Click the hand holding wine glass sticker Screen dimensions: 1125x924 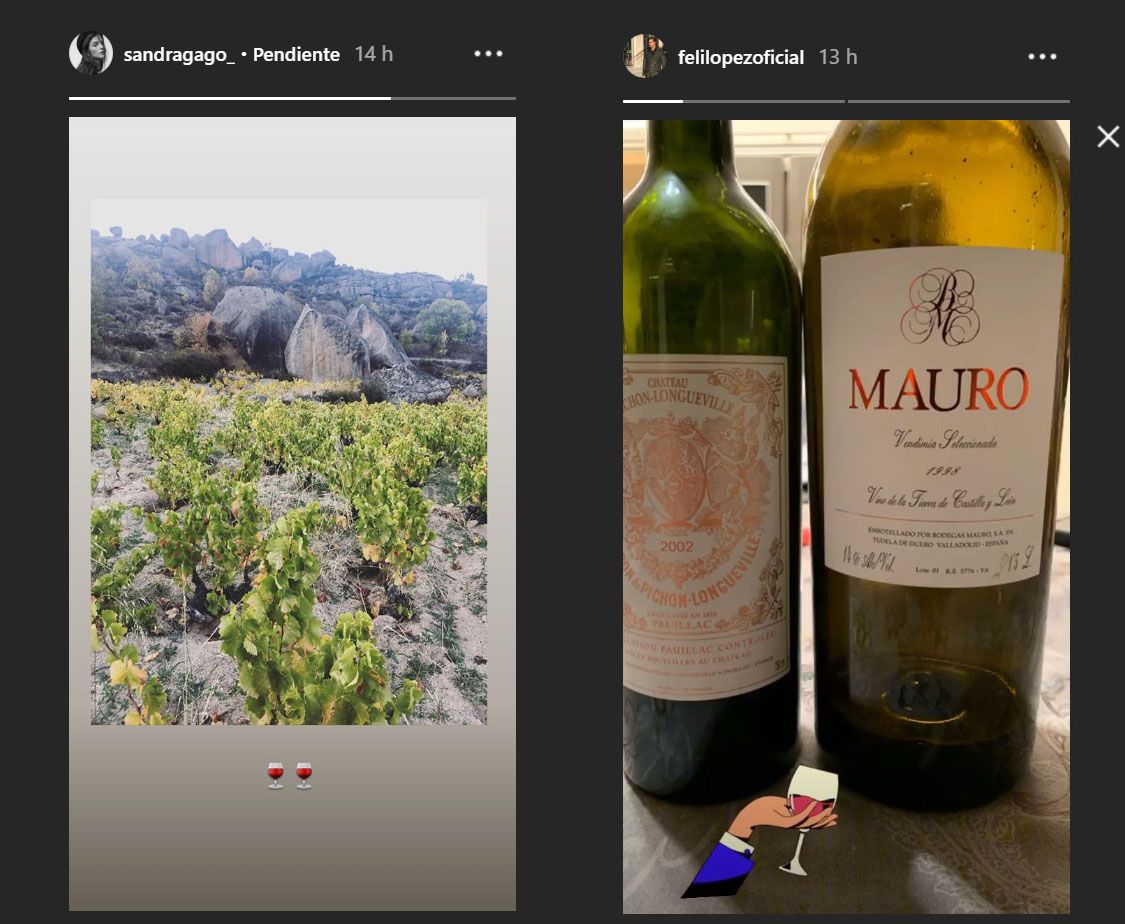tap(761, 831)
